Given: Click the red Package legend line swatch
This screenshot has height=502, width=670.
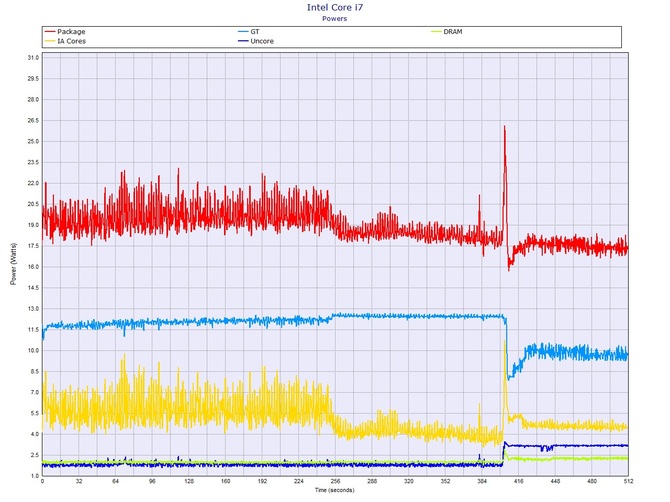Looking at the screenshot, I should point(50,32).
